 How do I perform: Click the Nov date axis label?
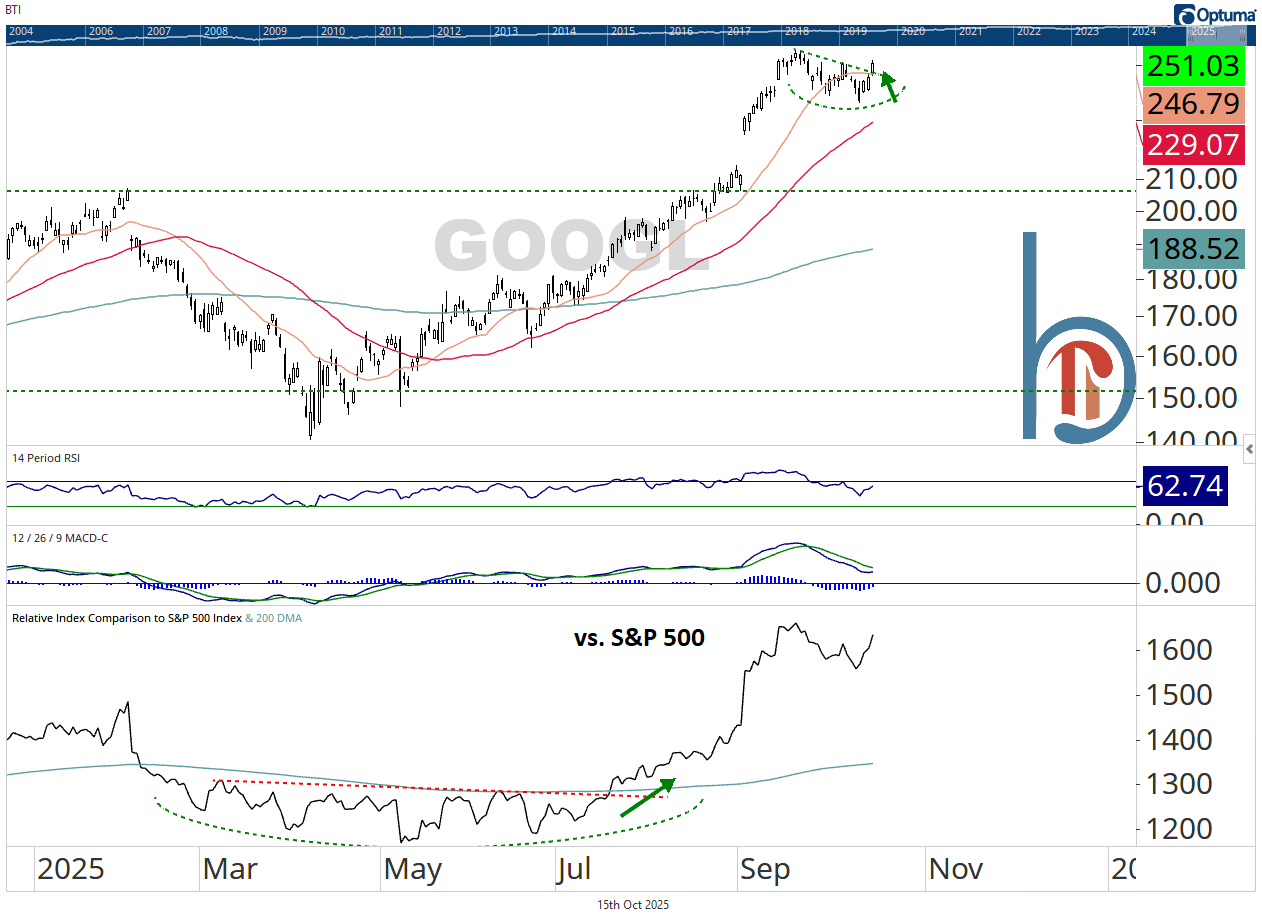coord(955,868)
